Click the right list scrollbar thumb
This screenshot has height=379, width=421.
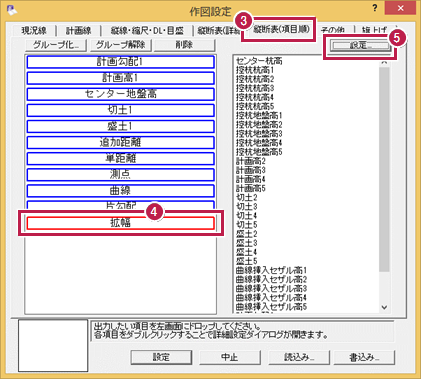384,169
